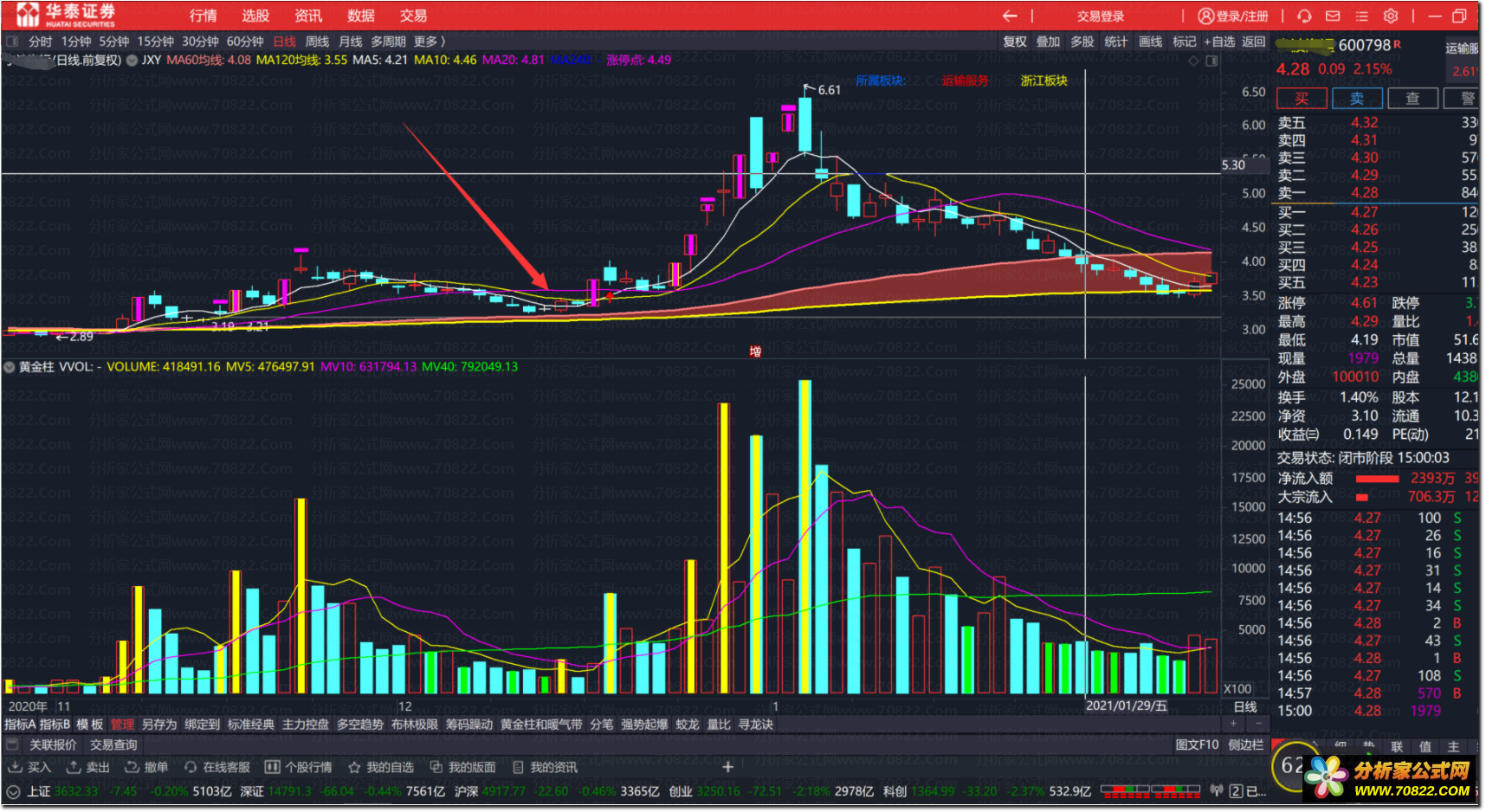
Task: Click the 画线 drawing button
Action: pos(1150,42)
